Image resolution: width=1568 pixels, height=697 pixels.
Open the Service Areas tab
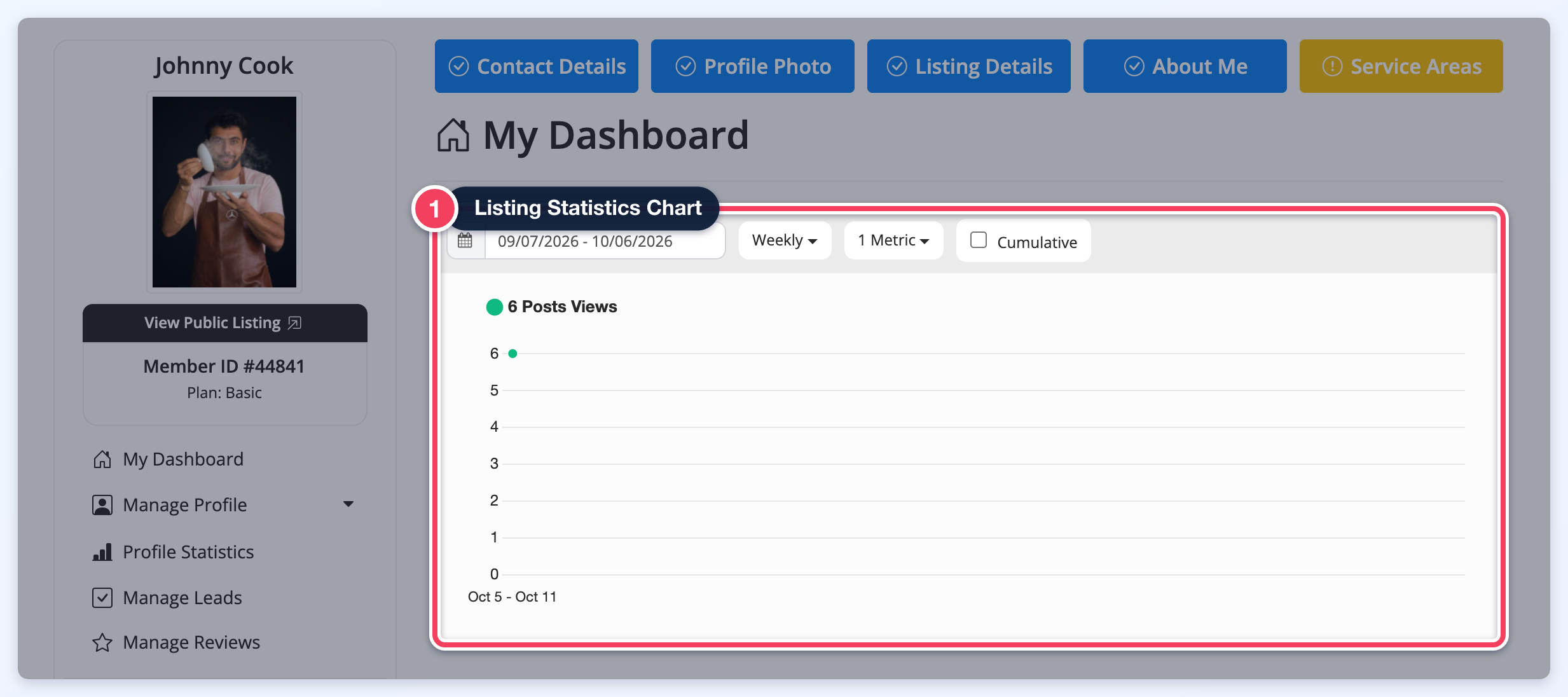1401,66
